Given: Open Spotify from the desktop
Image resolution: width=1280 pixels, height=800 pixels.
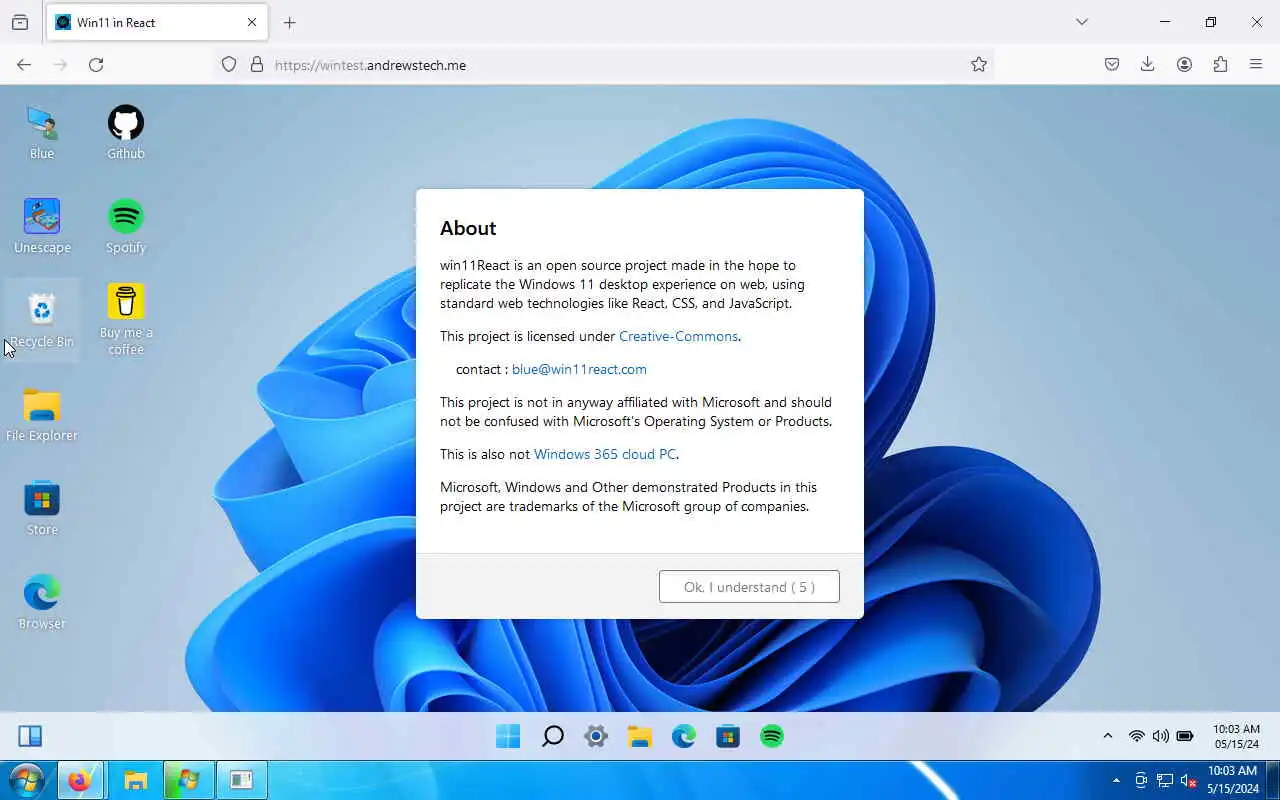Looking at the screenshot, I should tap(126, 226).
